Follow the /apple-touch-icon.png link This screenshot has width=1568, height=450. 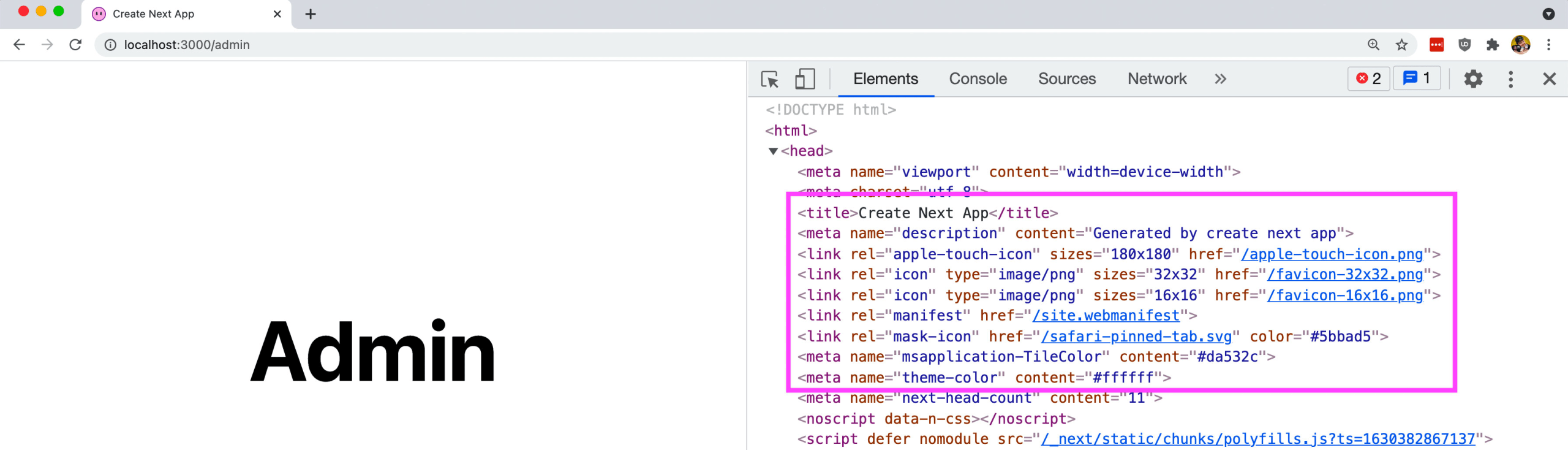[1332, 254]
